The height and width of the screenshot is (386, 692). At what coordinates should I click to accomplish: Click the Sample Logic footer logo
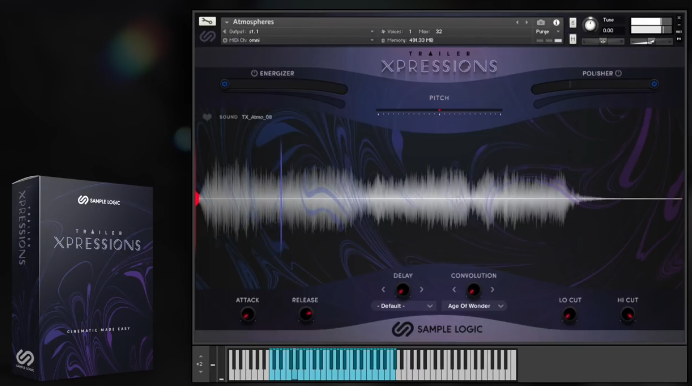coord(437,329)
